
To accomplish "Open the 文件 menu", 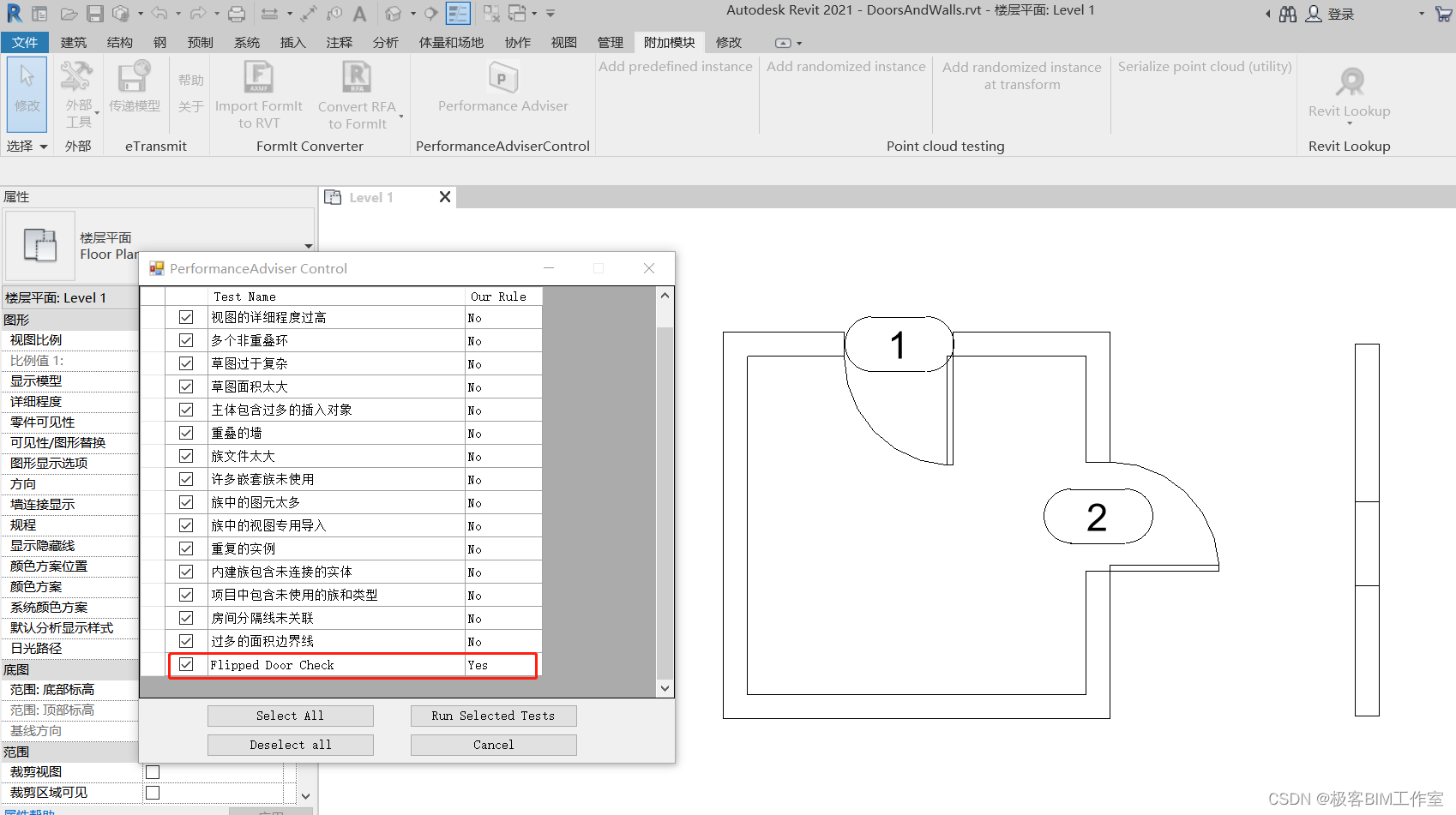I will [x=25, y=41].
